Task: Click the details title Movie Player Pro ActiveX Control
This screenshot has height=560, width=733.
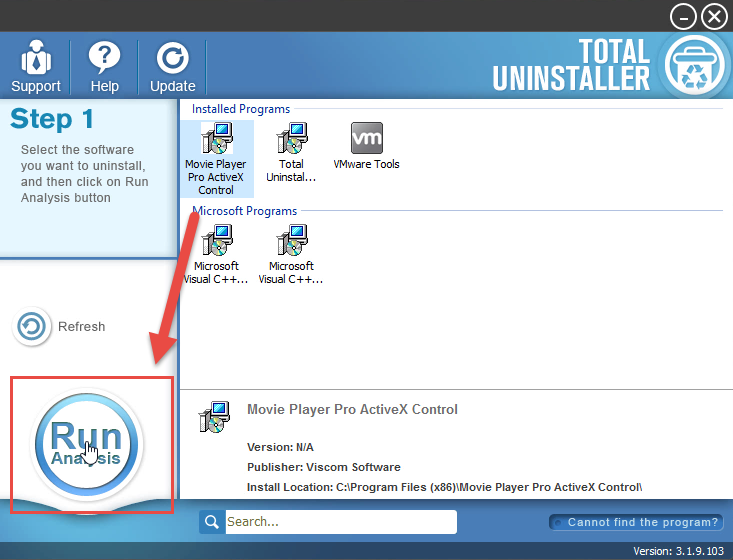Action: coord(352,409)
